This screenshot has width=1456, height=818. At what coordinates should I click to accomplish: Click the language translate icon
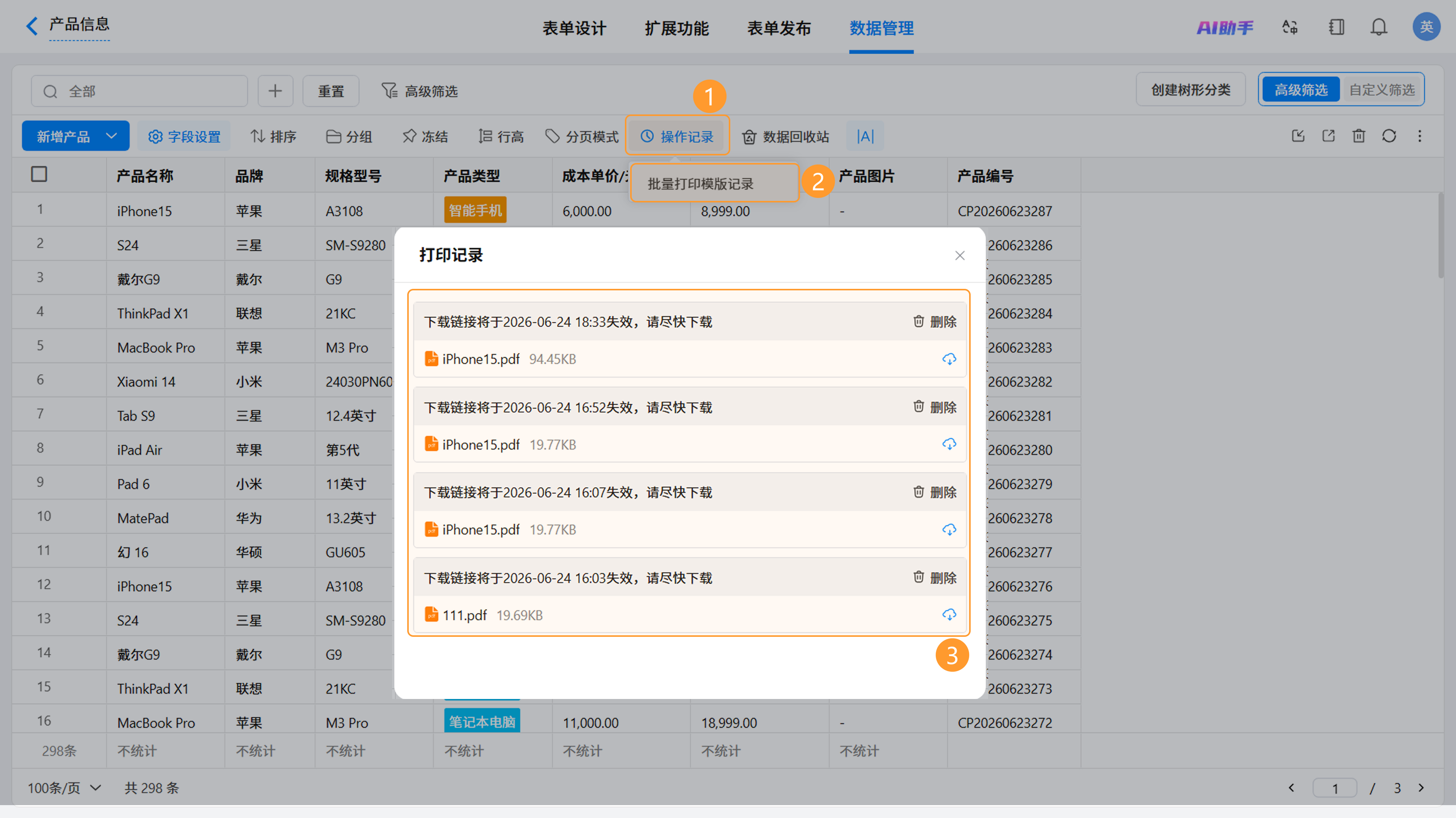coord(1290,27)
